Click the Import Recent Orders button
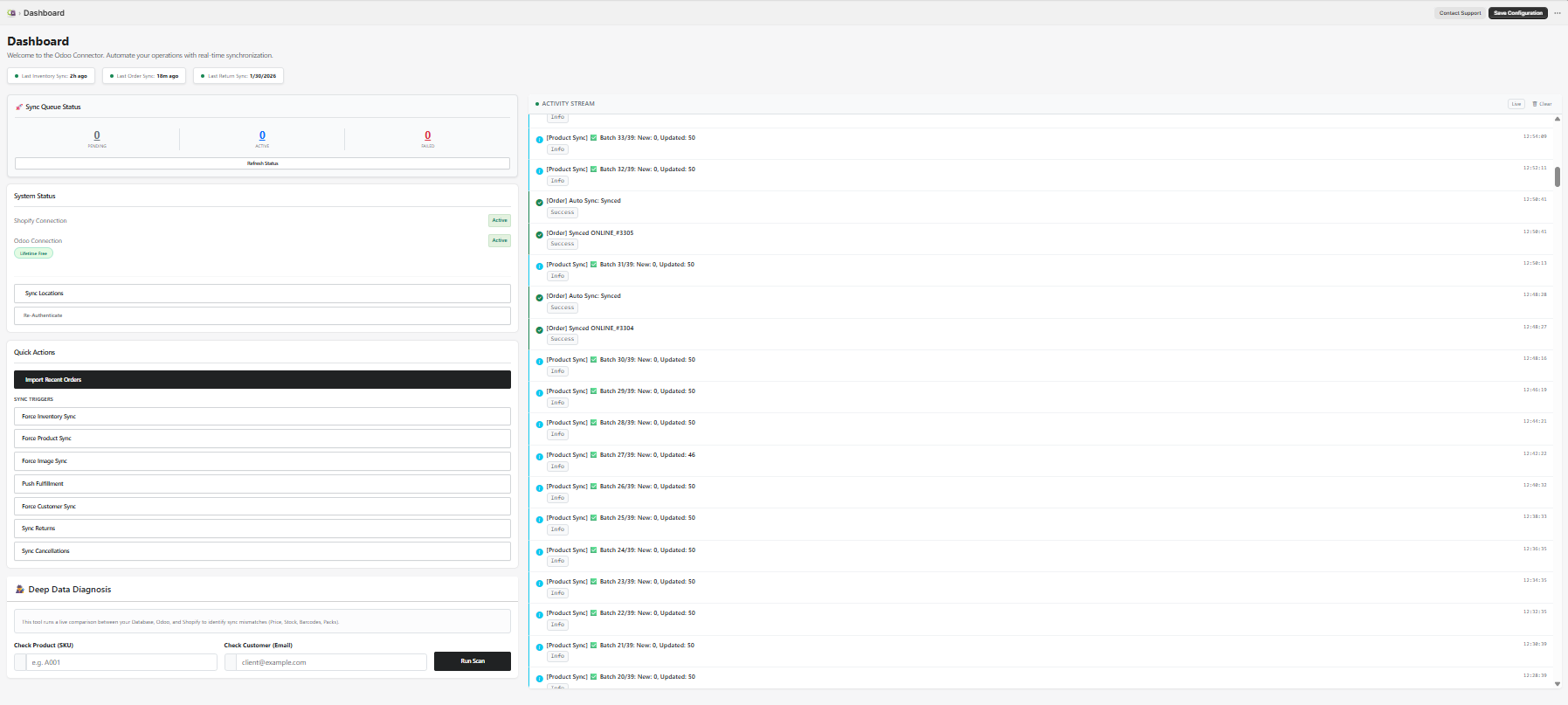Screen dimensions: 1568x705 click(262, 380)
